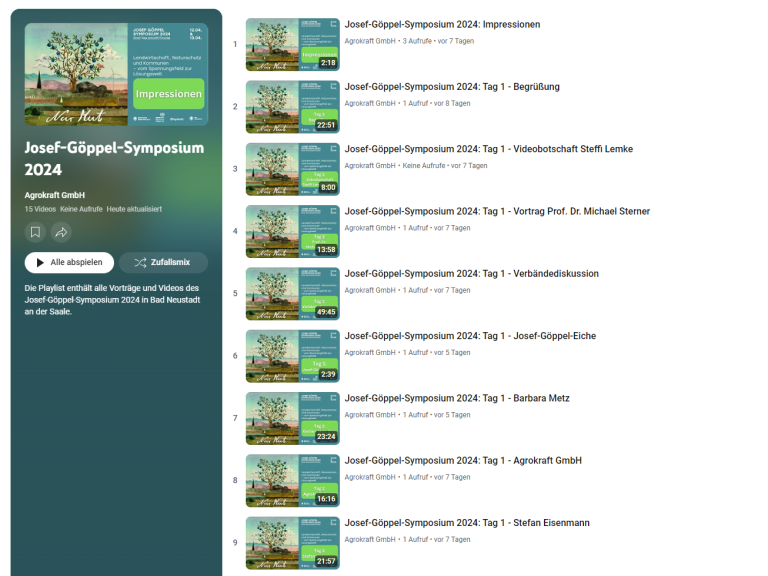Open thumbnail of video with 13:58 duration
The height and width of the screenshot is (576, 768).
click(x=293, y=231)
